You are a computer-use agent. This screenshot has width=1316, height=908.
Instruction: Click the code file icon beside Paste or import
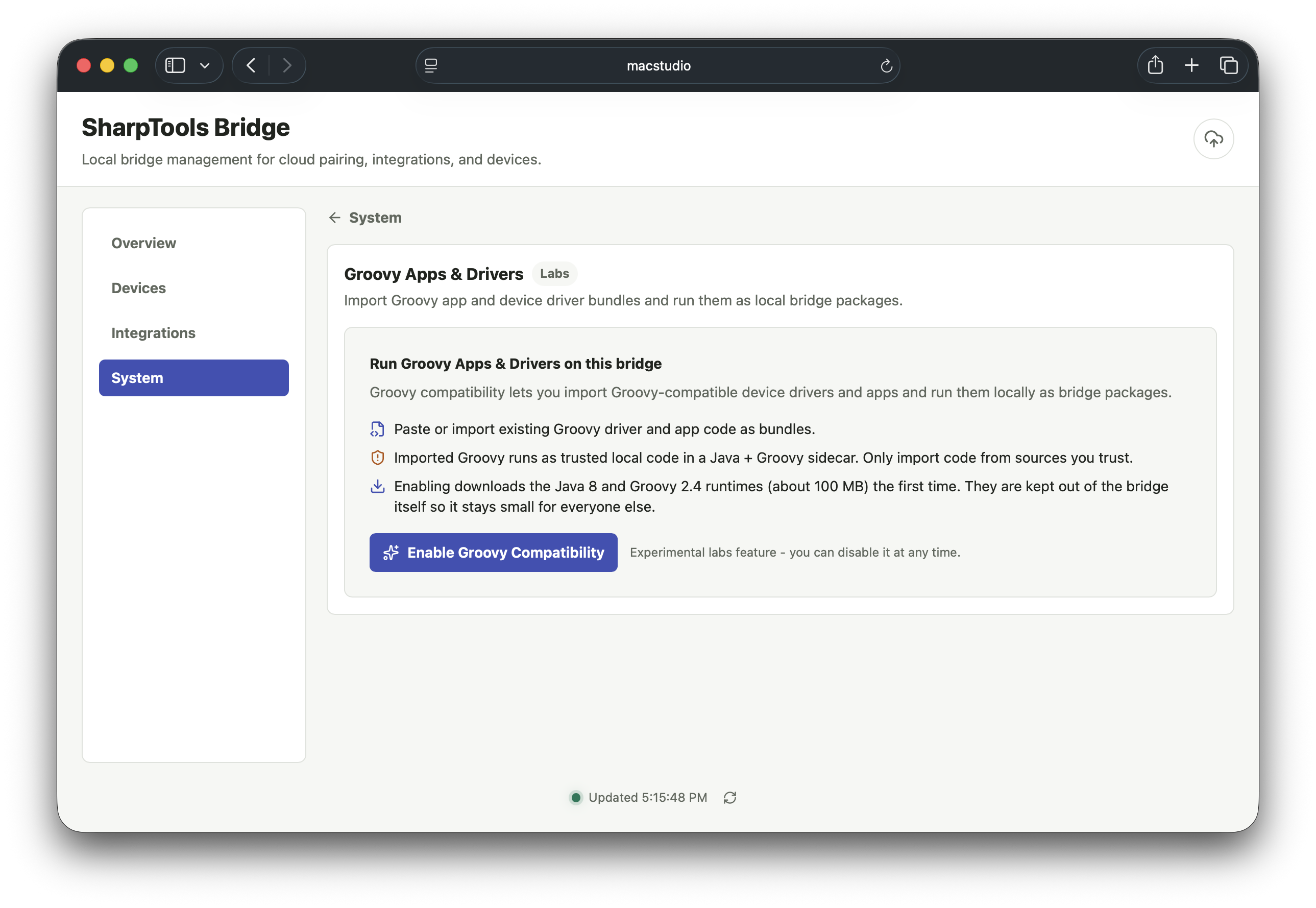tap(377, 429)
